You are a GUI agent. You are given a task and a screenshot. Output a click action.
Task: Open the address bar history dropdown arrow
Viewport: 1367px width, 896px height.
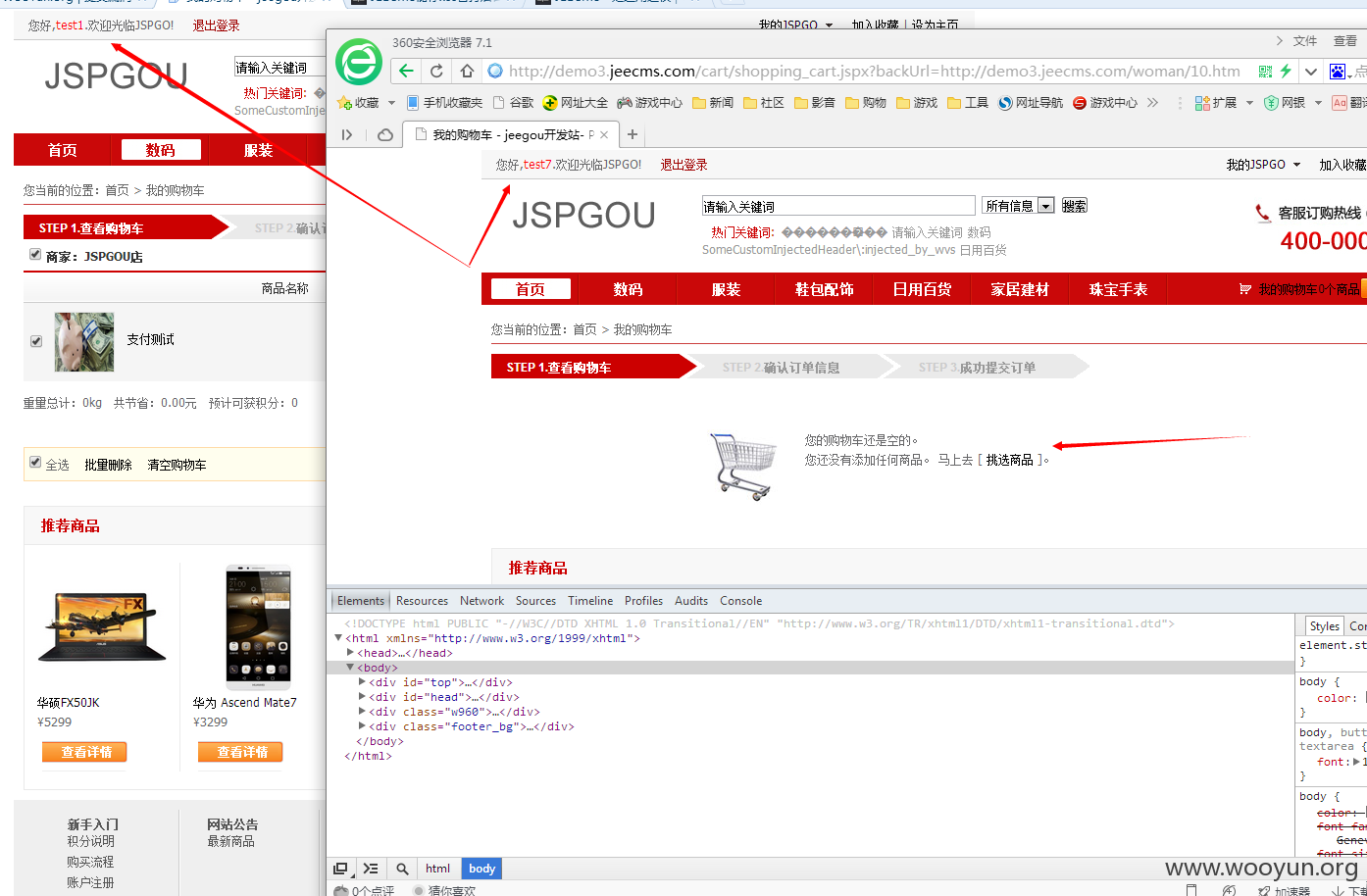tap(1311, 71)
